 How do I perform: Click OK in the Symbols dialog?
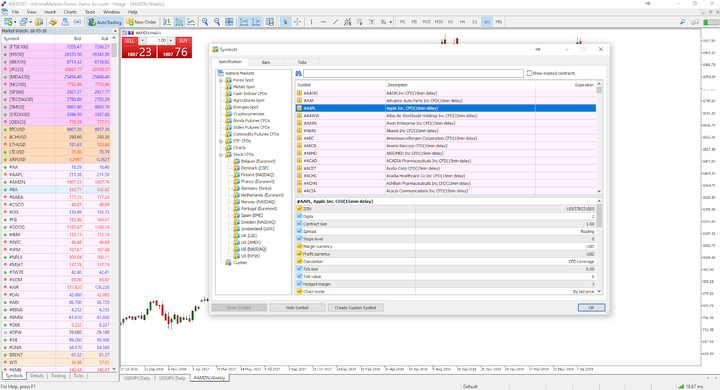tap(591, 307)
